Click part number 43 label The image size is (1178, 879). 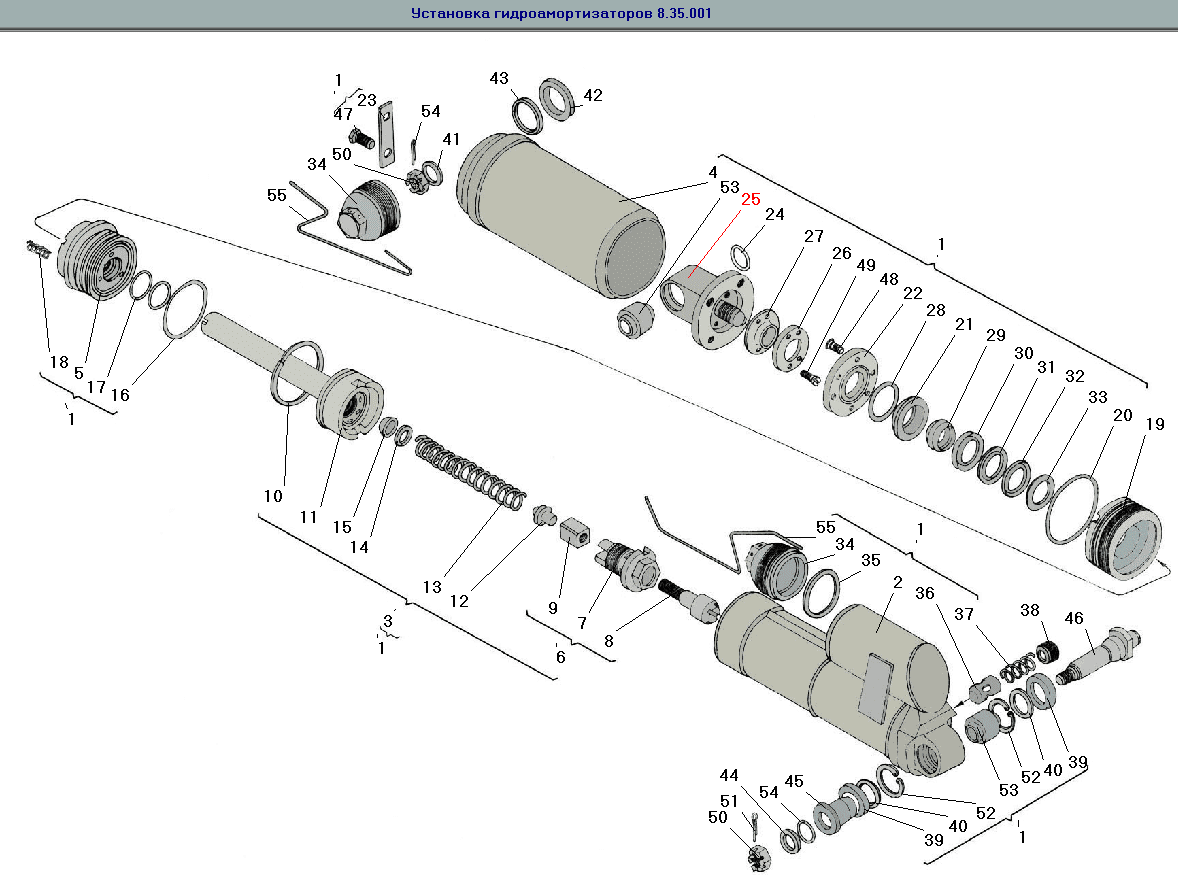coord(499,78)
